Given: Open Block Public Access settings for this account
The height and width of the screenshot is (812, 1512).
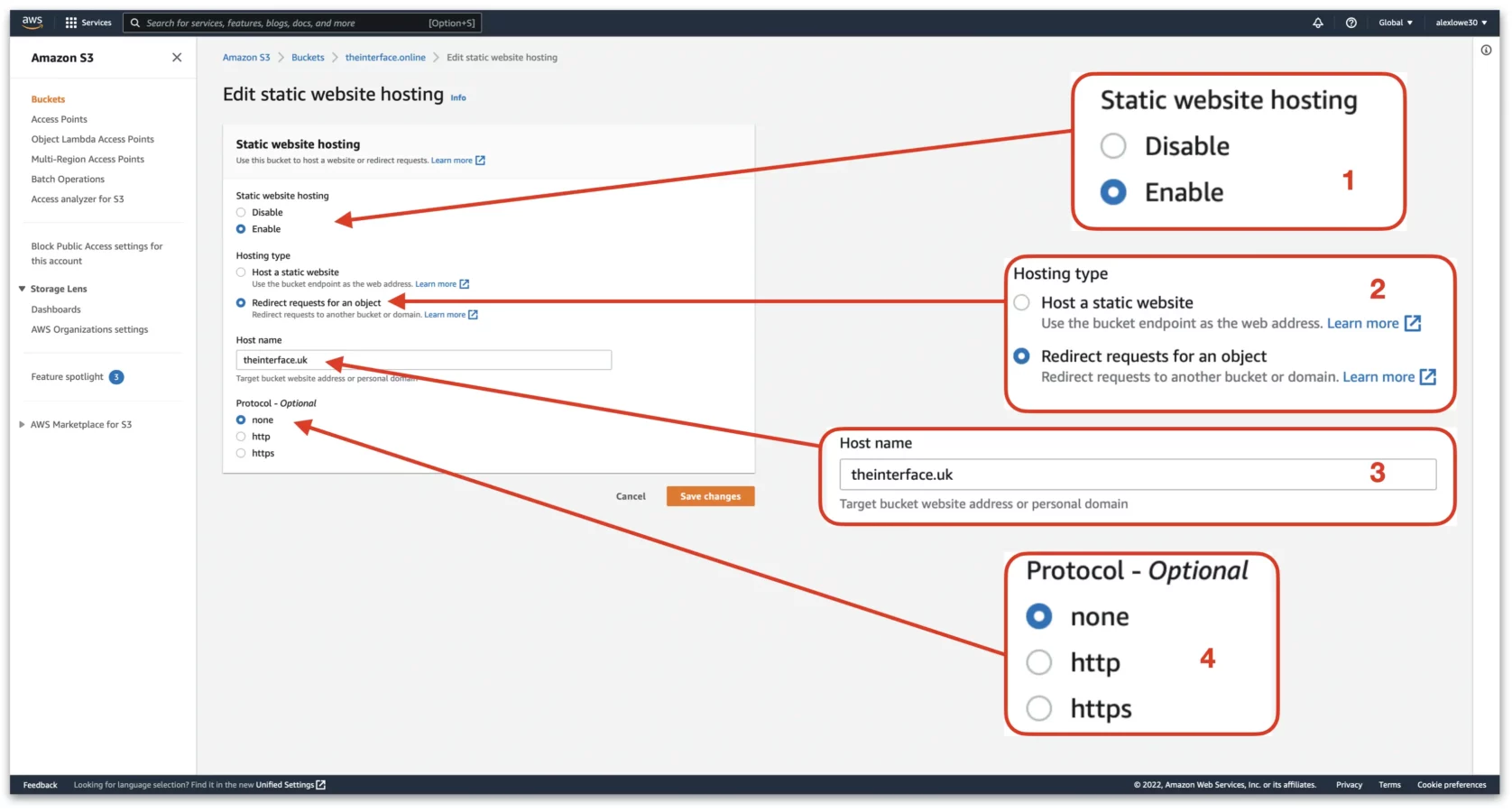Looking at the screenshot, I should click(97, 254).
